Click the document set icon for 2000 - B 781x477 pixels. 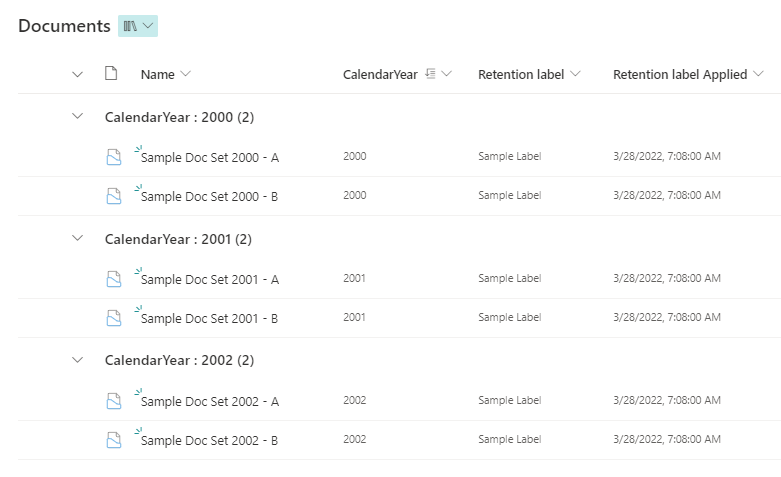click(114, 196)
